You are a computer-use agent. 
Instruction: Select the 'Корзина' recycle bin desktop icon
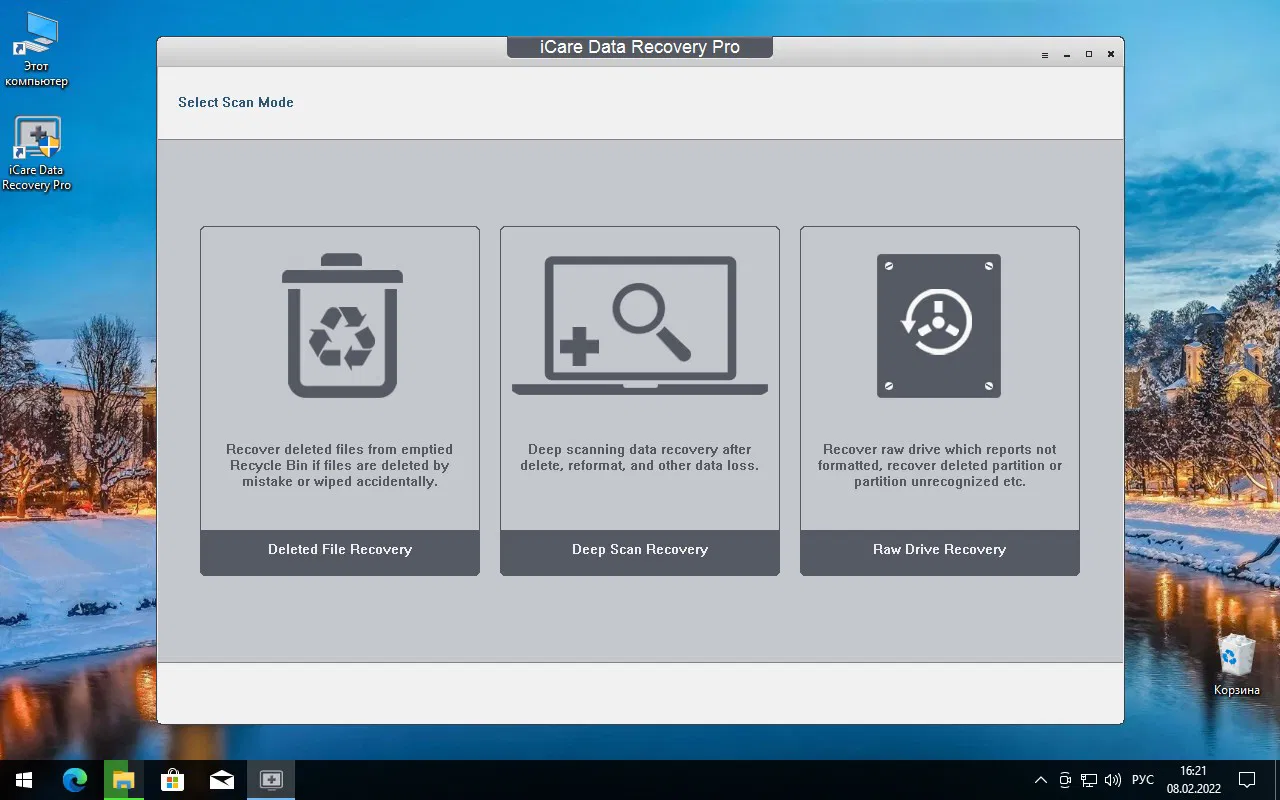(x=1237, y=665)
